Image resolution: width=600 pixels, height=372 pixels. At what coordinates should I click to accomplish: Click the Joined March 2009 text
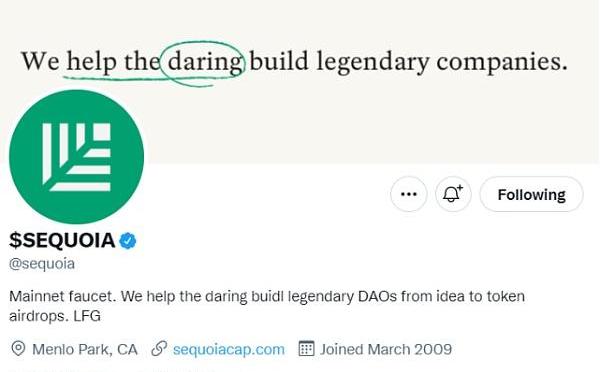[386, 349]
